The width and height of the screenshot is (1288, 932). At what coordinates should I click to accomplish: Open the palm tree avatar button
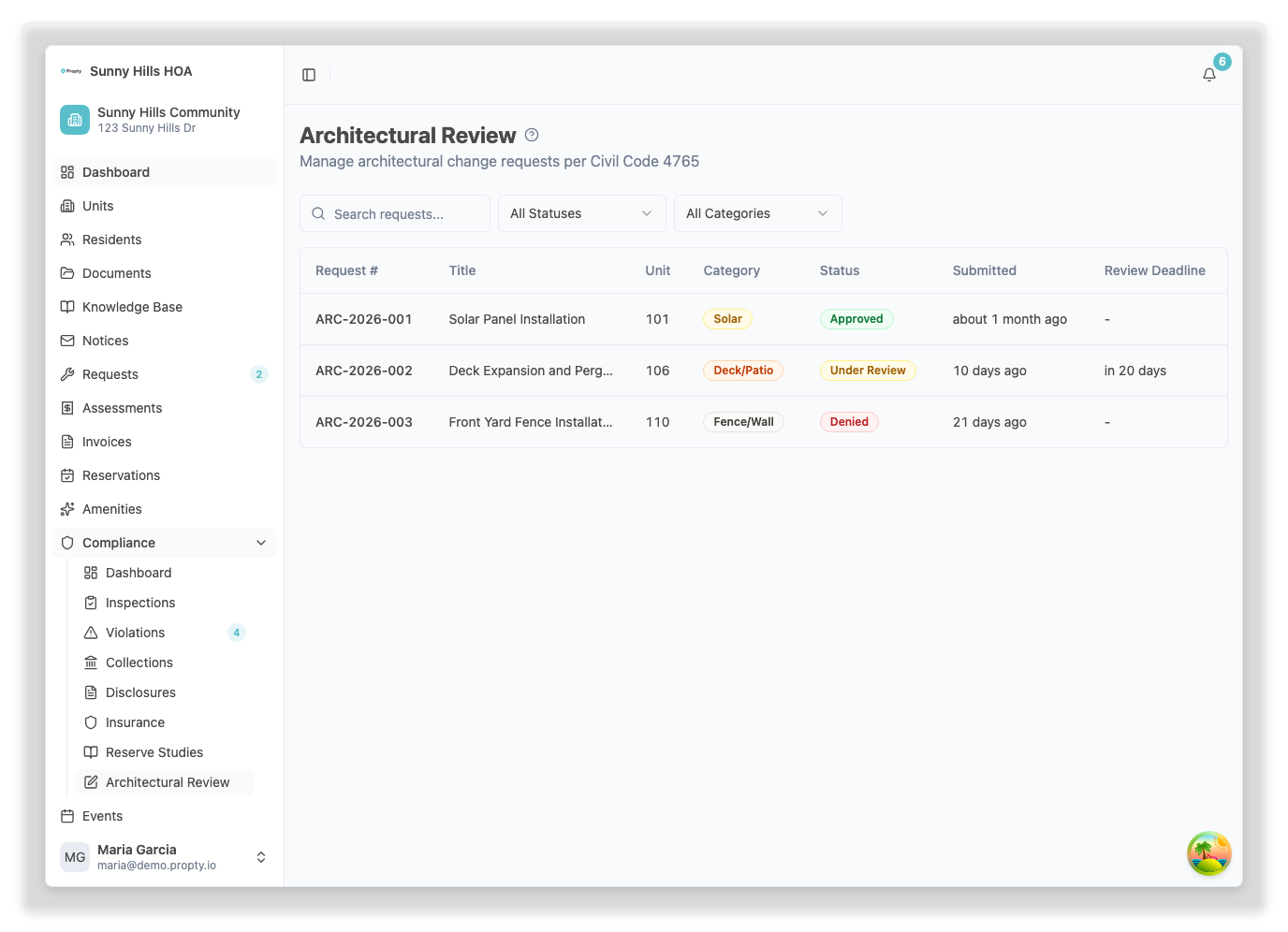coord(1208,853)
